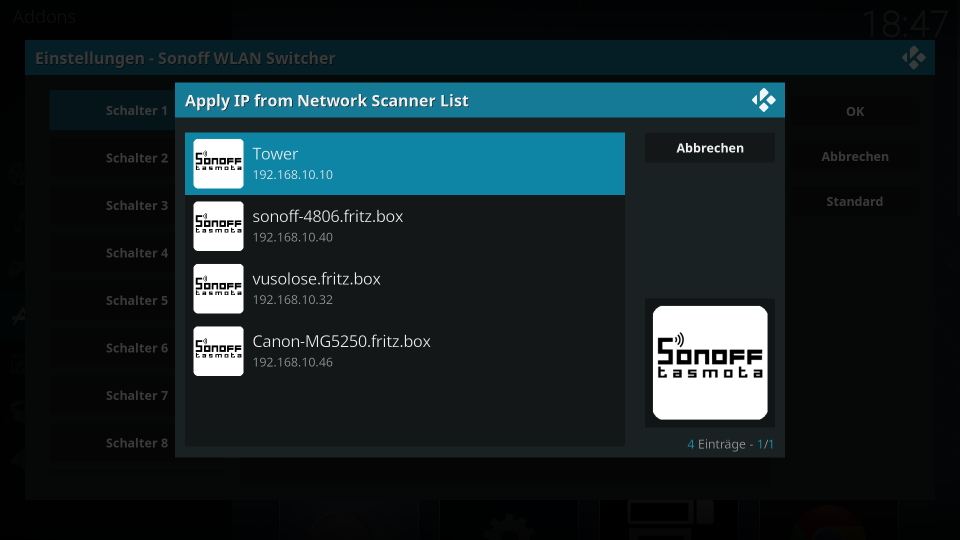Click Sonoff icon beside Canon-MG5250.fritz.box
Screen dimensions: 960x540
[x=219, y=351]
